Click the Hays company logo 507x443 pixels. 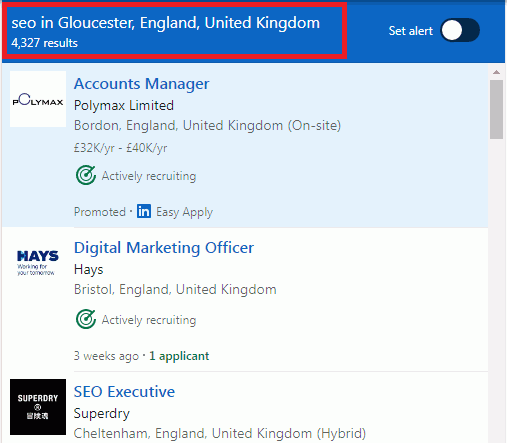click(x=38, y=263)
